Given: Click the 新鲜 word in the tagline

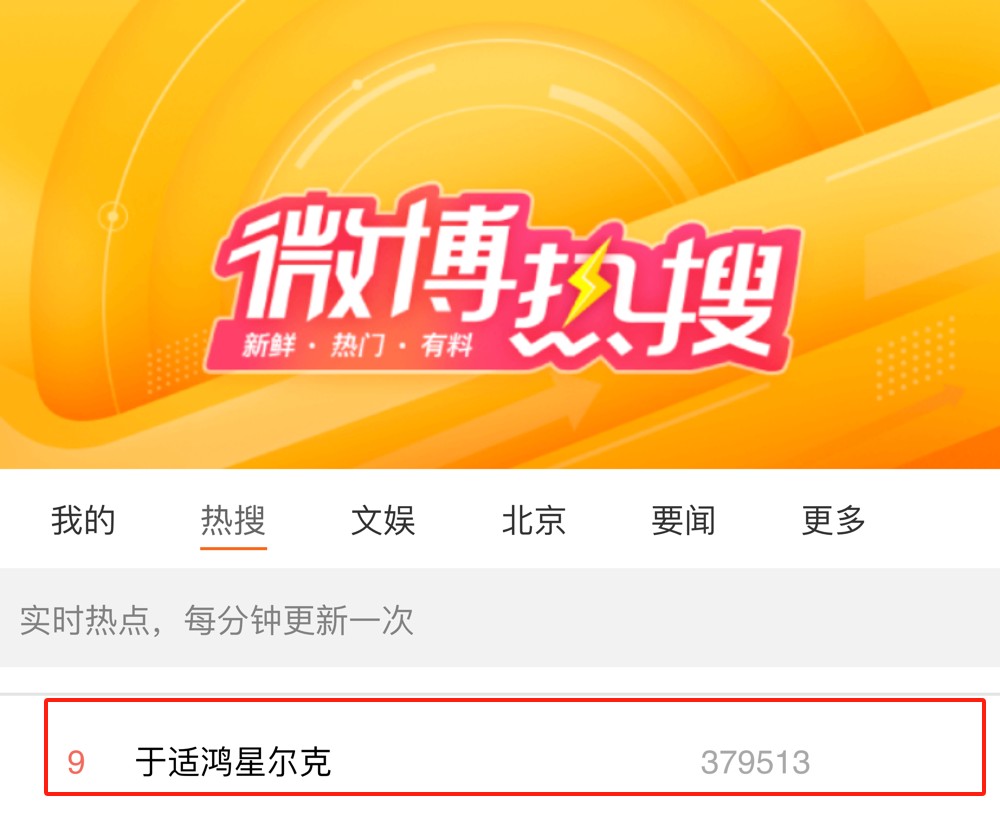Looking at the screenshot, I should (268, 346).
